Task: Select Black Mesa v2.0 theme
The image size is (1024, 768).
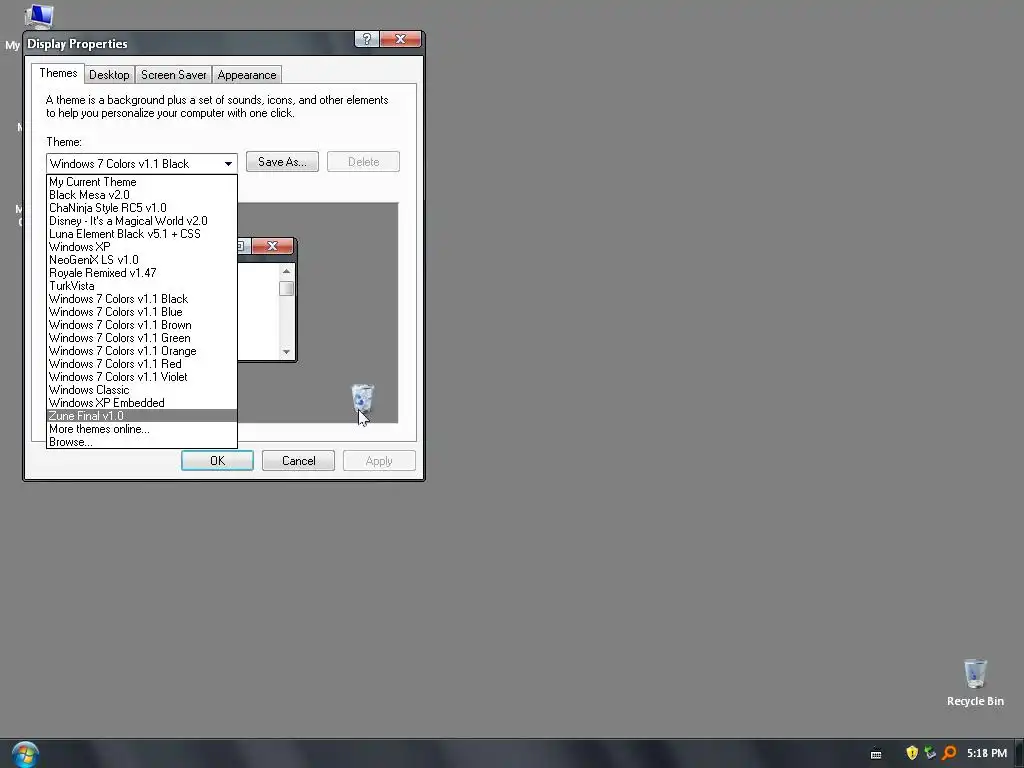Action: (x=142, y=195)
